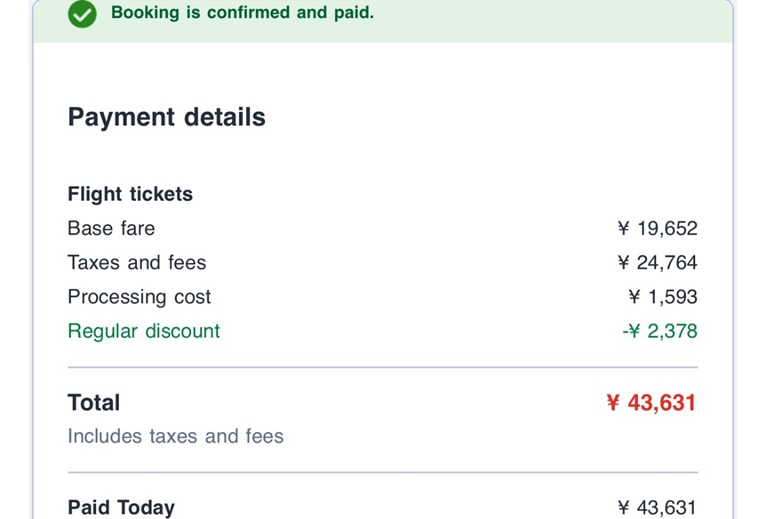Select the -¥ 2,378 discount amount
Image resolution: width=766 pixels, height=519 pixels.
coord(659,331)
